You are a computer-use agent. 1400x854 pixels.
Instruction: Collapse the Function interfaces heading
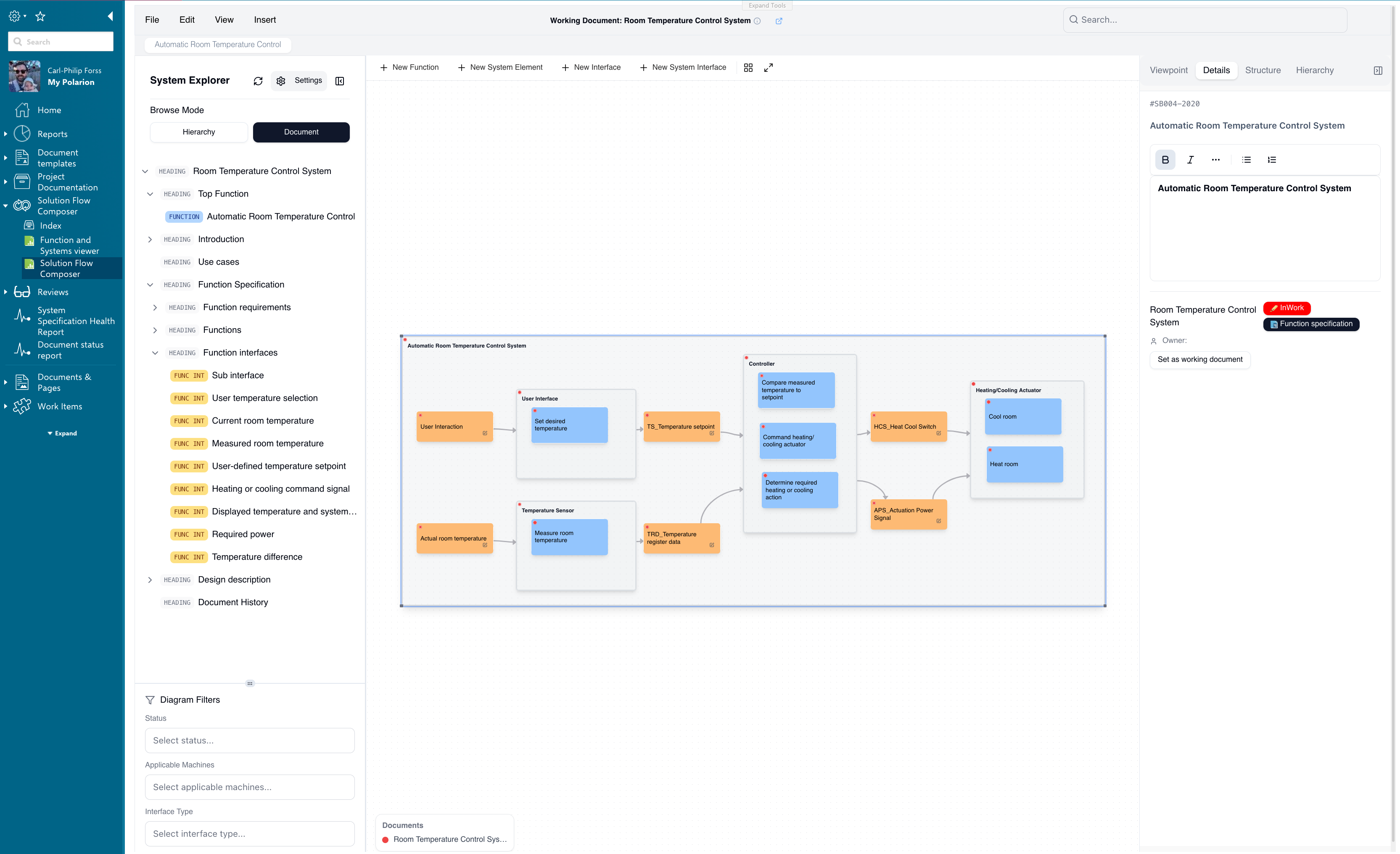point(155,353)
